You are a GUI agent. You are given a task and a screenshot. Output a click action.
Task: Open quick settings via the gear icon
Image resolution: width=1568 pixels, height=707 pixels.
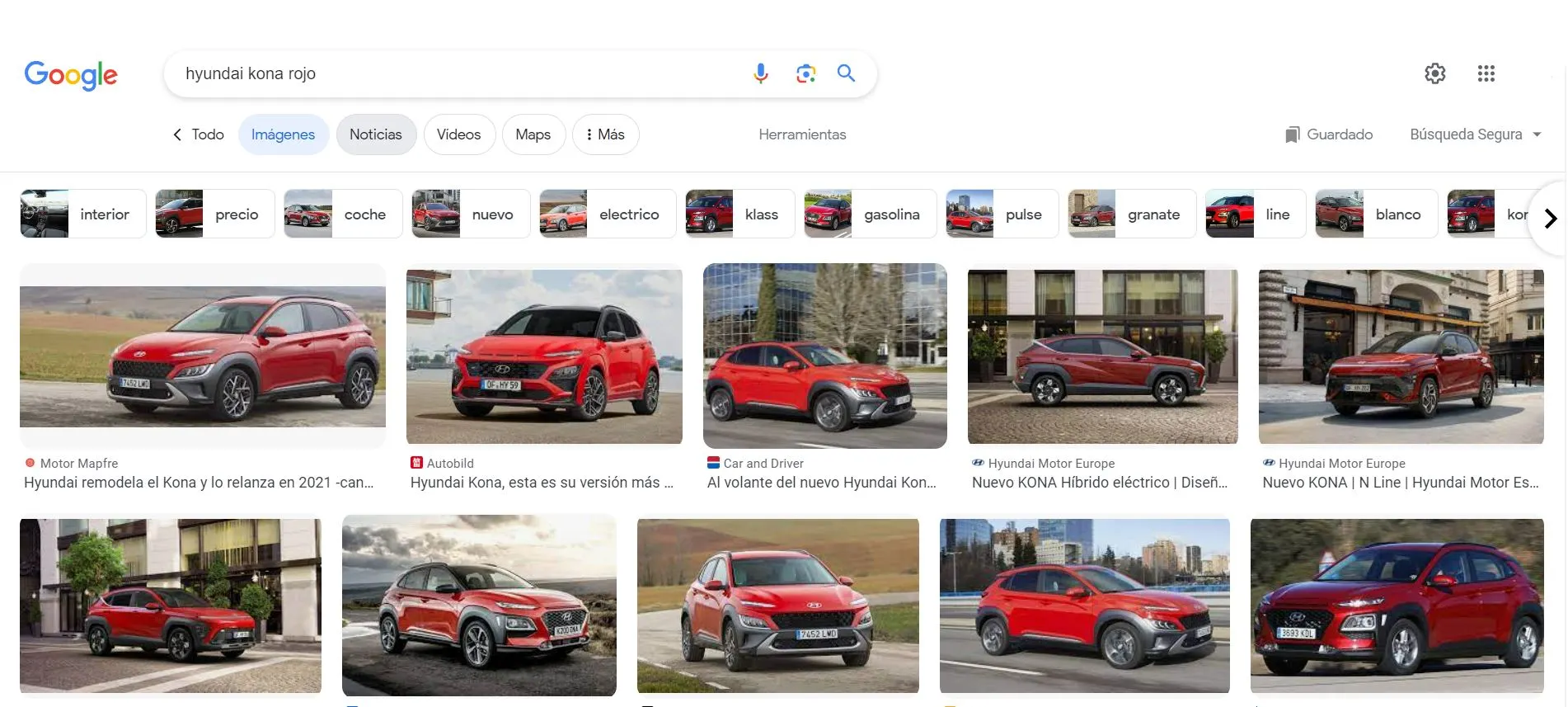(1435, 73)
